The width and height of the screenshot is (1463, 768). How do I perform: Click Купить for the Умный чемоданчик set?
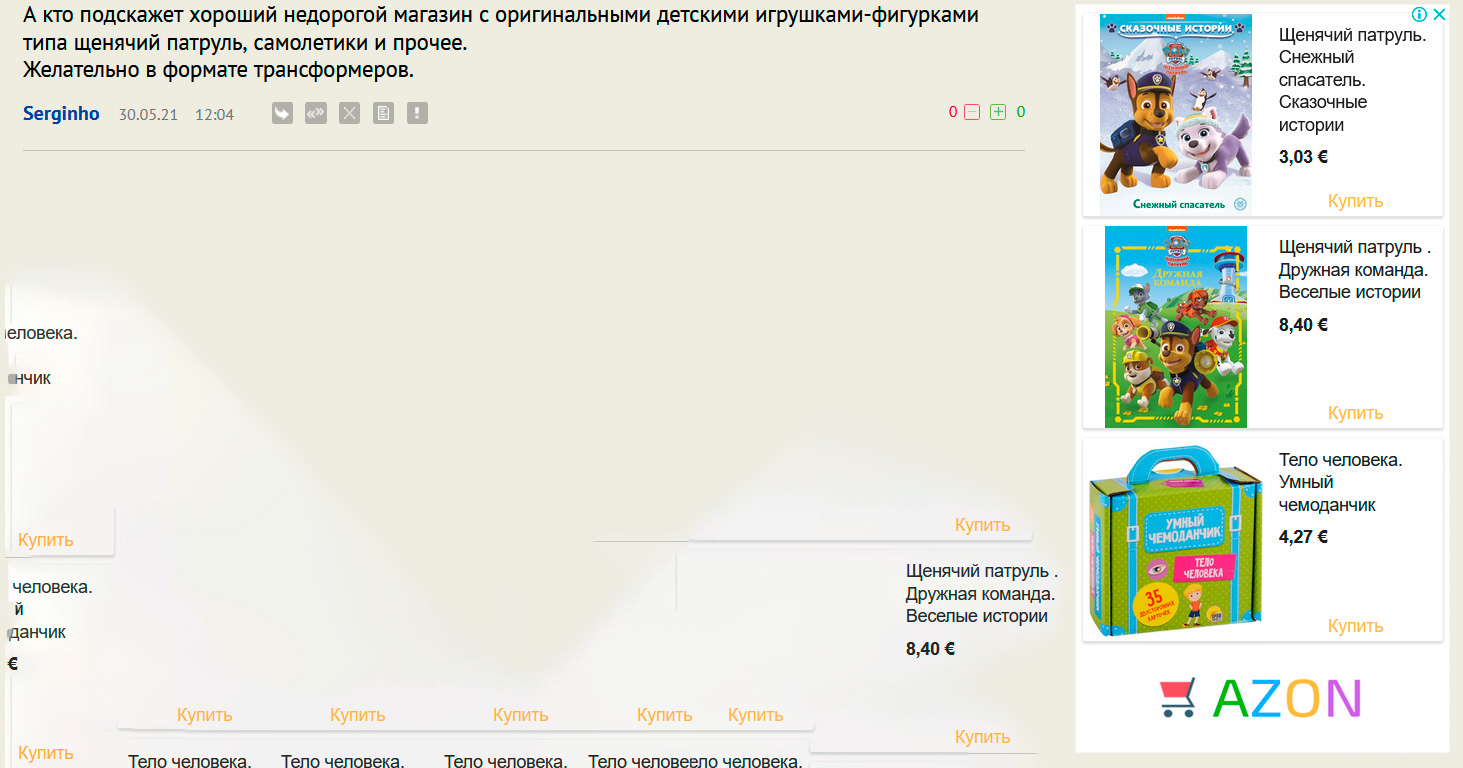(x=1355, y=626)
